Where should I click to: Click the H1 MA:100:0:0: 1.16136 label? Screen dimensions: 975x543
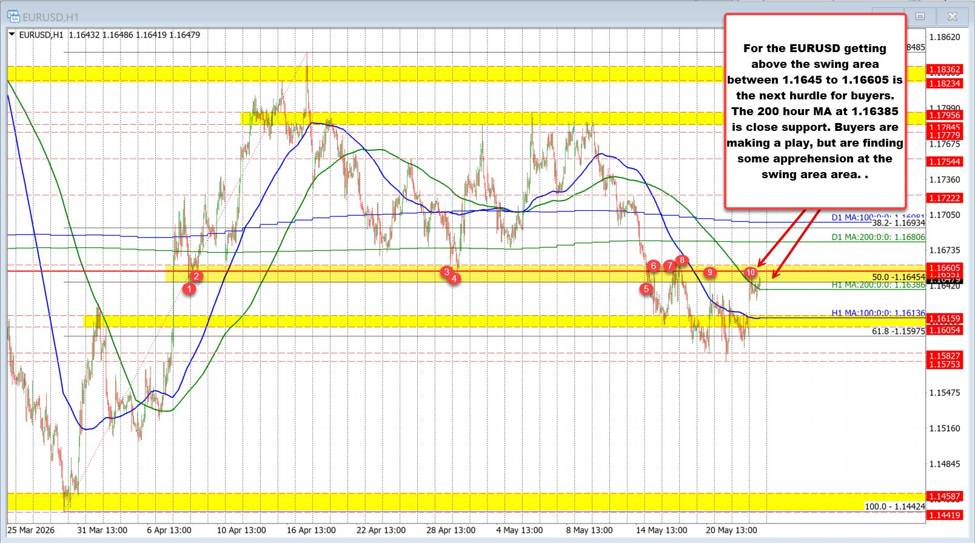click(x=878, y=313)
